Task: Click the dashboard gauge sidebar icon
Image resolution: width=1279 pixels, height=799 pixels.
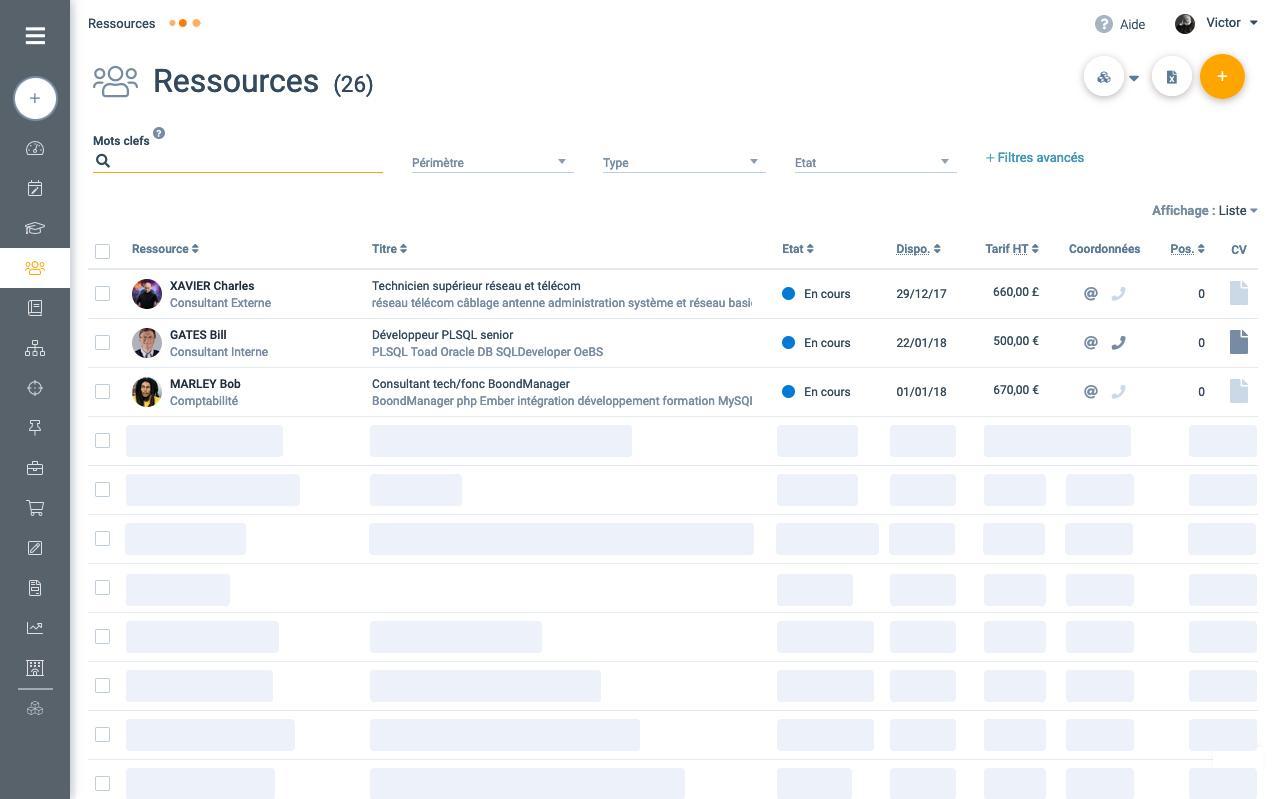Action: (35, 148)
